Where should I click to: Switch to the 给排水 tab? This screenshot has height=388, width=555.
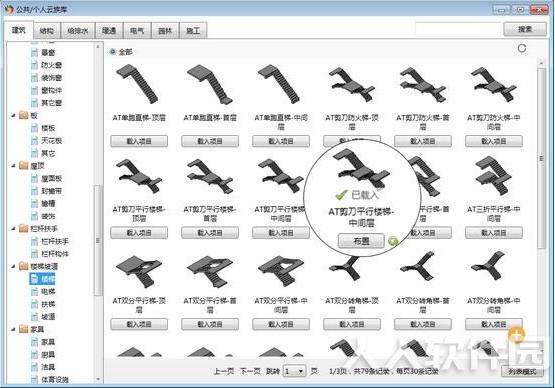[x=78, y=31]
